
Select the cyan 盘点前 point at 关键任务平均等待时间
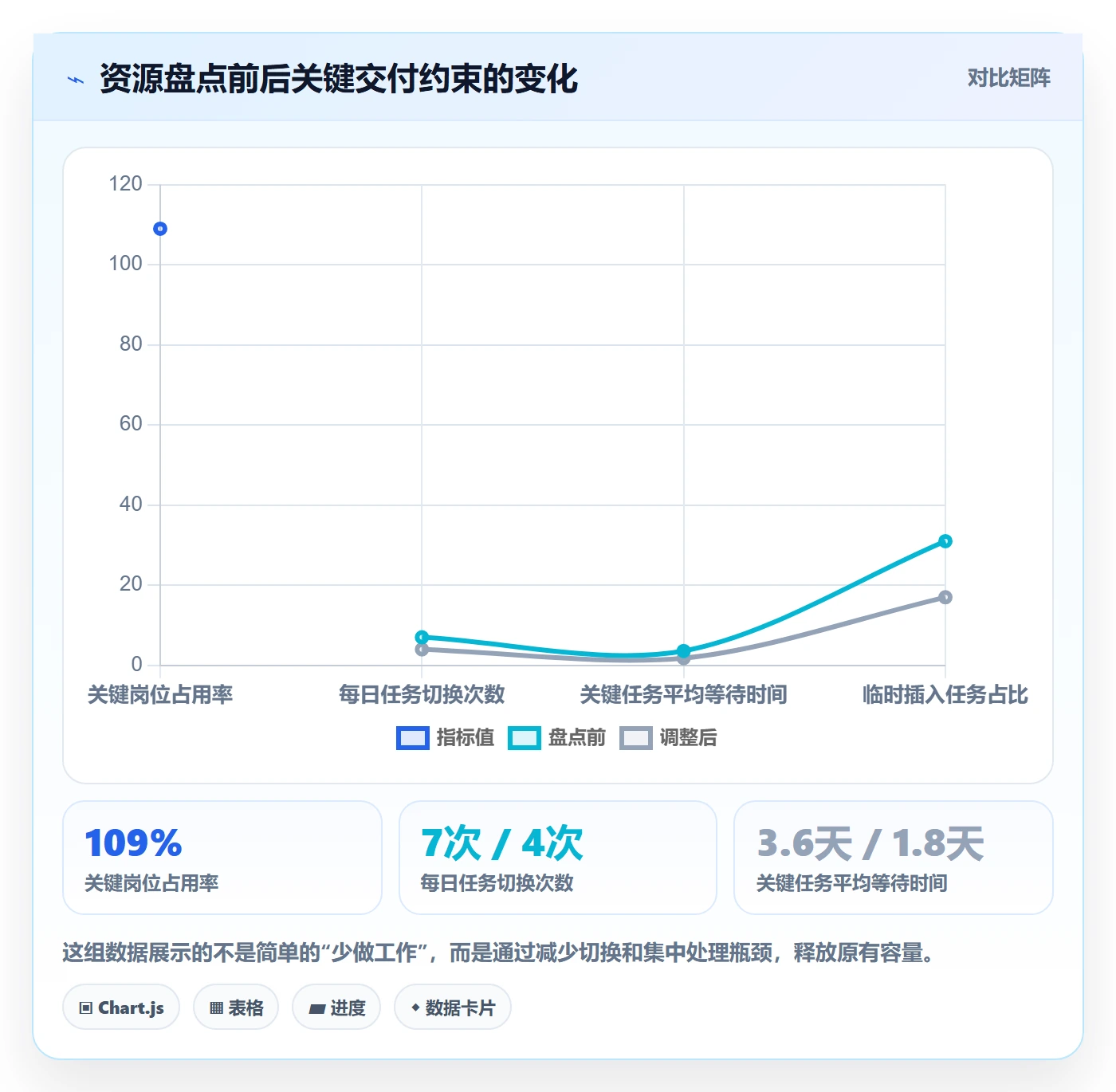pos(683,650)
